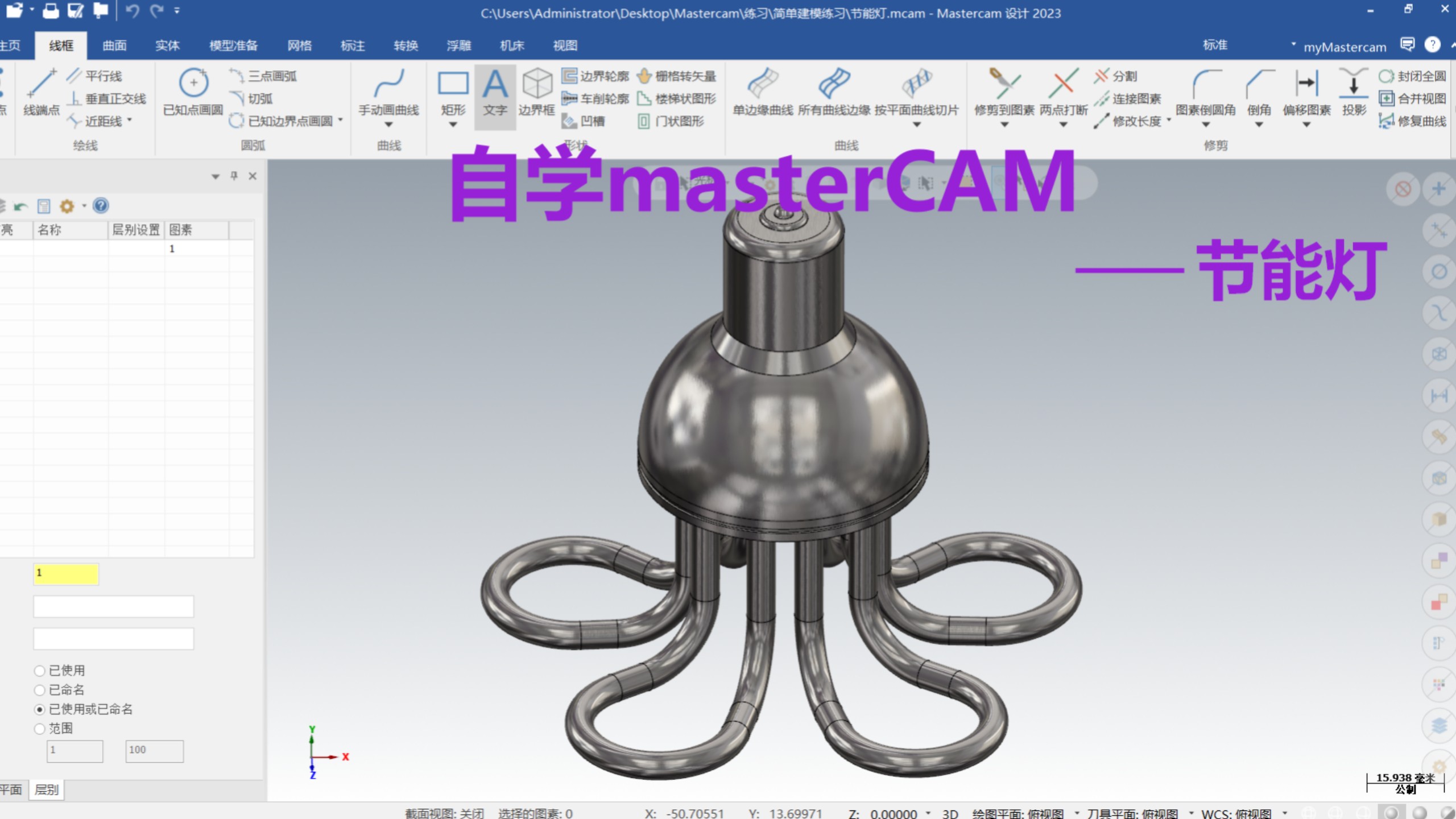This screenshot has height=819, width=1456.
Task: Click the 所有曲线边缘 all curve edges tool
Action: click(834, 92)
